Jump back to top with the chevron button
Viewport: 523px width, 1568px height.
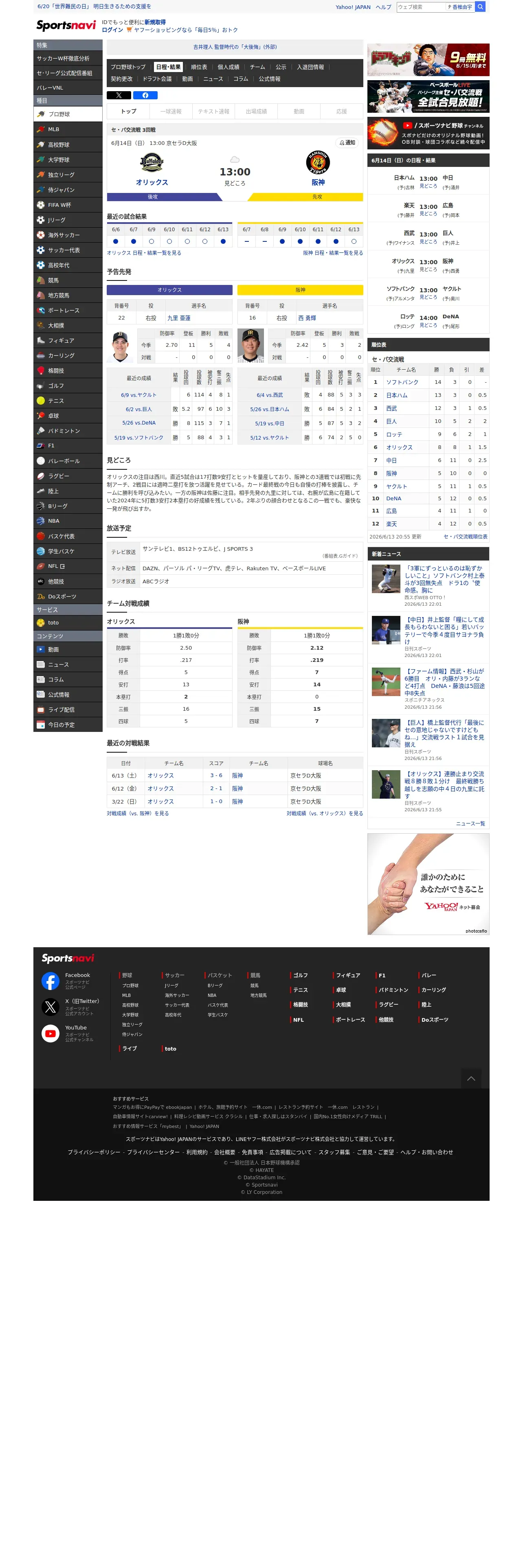[x=470, y=1078]
